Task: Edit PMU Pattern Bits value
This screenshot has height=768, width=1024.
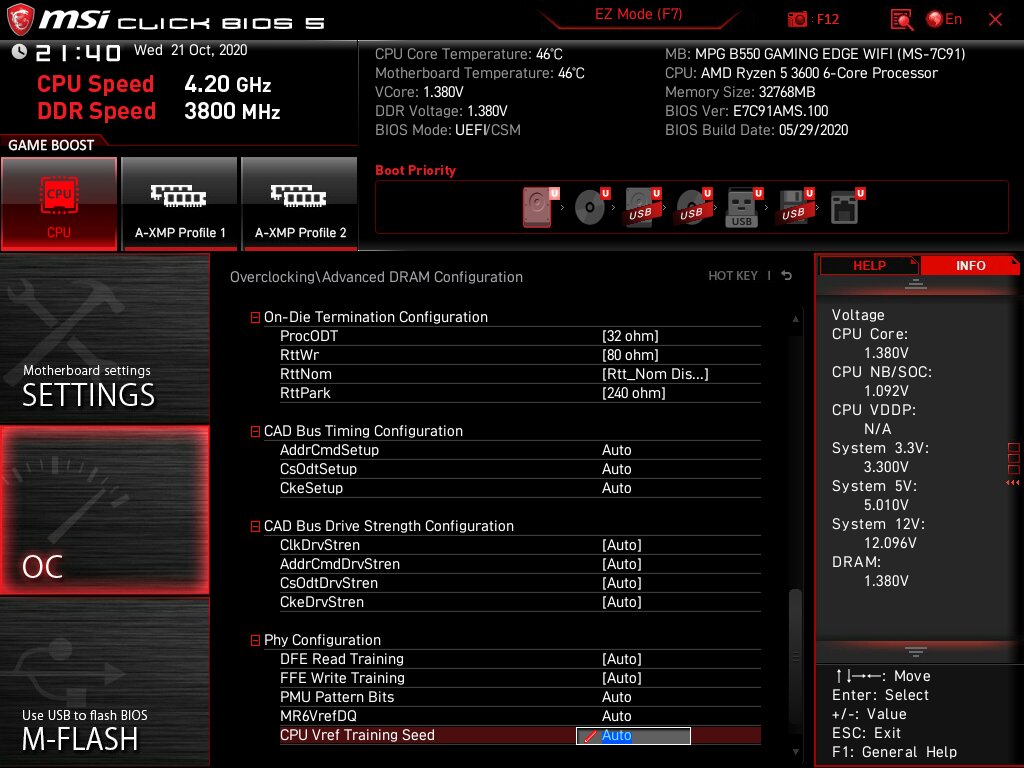Action: click(616, 697)
